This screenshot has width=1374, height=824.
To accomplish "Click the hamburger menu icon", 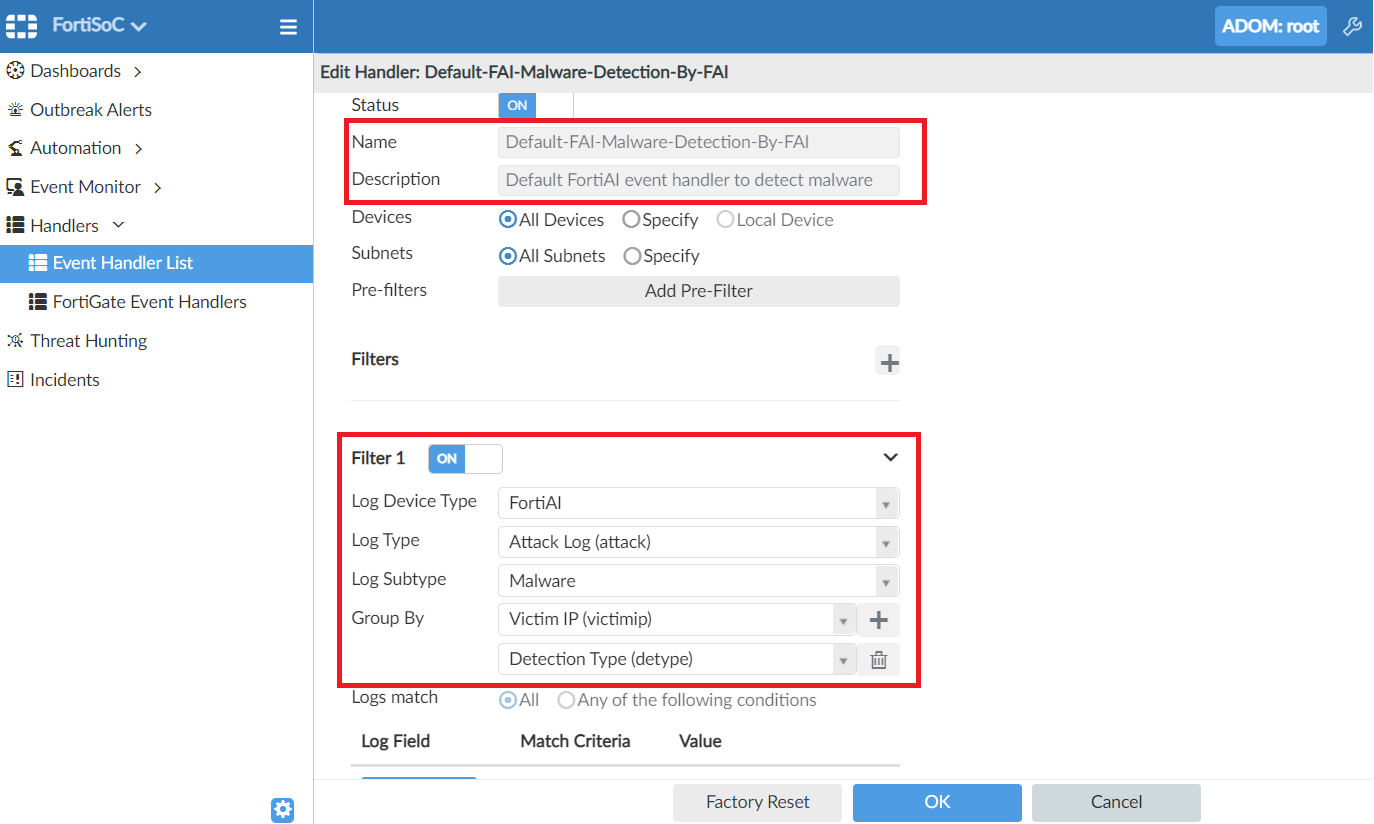I will pyautogui.click(x=288, y=27).
